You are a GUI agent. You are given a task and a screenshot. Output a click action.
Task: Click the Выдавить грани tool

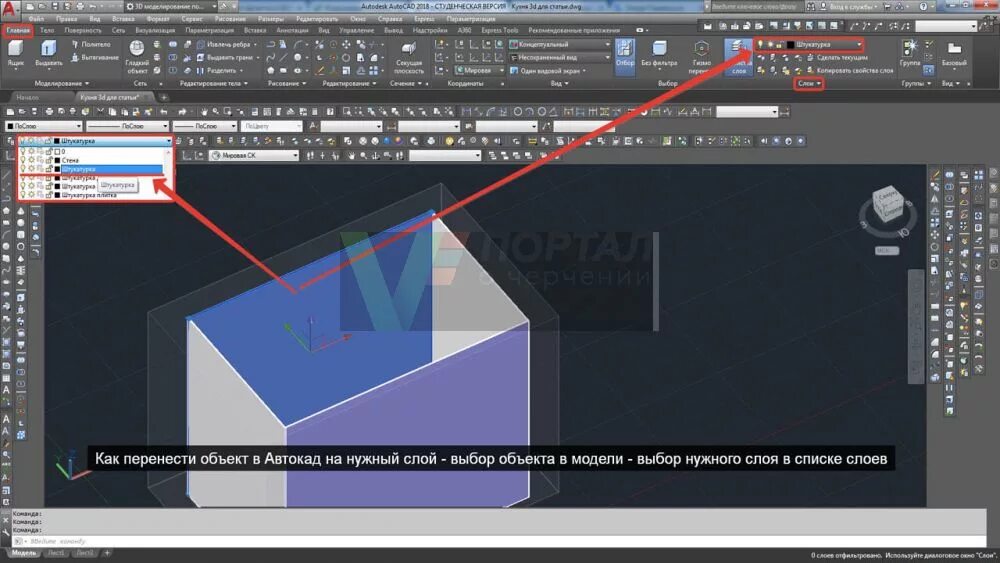pos(226,57)
